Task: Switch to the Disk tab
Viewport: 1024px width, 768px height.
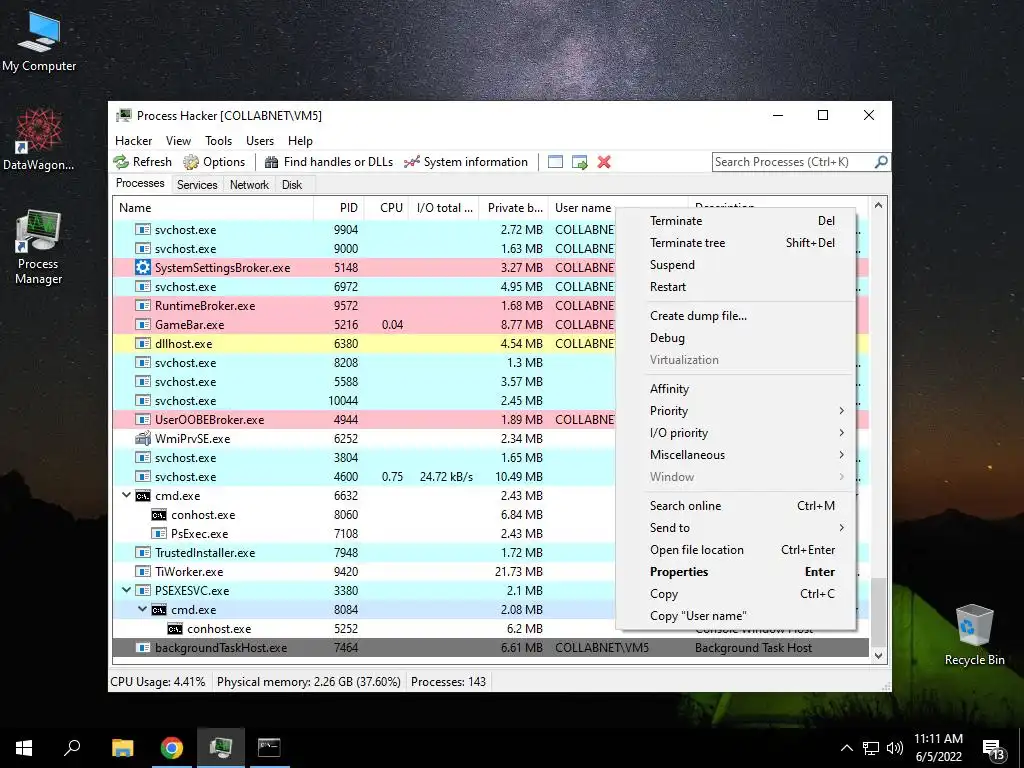Action: point(292,185)
